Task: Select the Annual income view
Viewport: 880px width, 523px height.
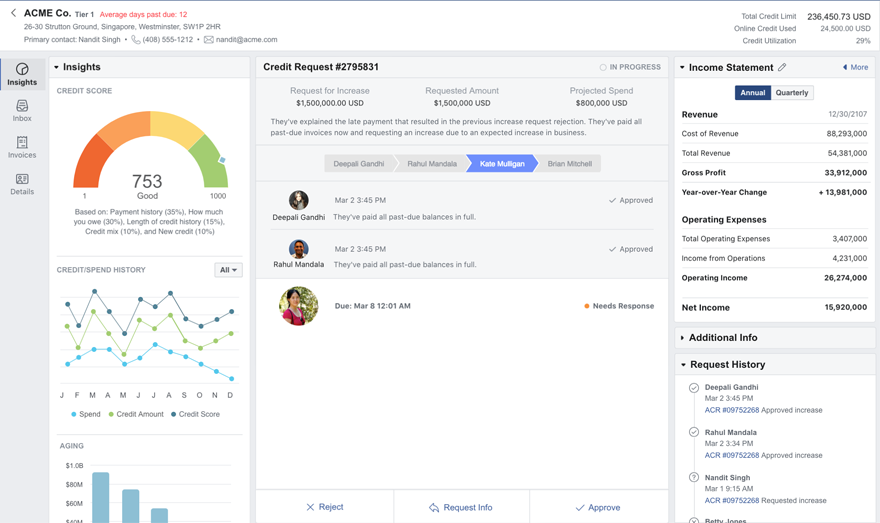Action: [x=753, y=93]
